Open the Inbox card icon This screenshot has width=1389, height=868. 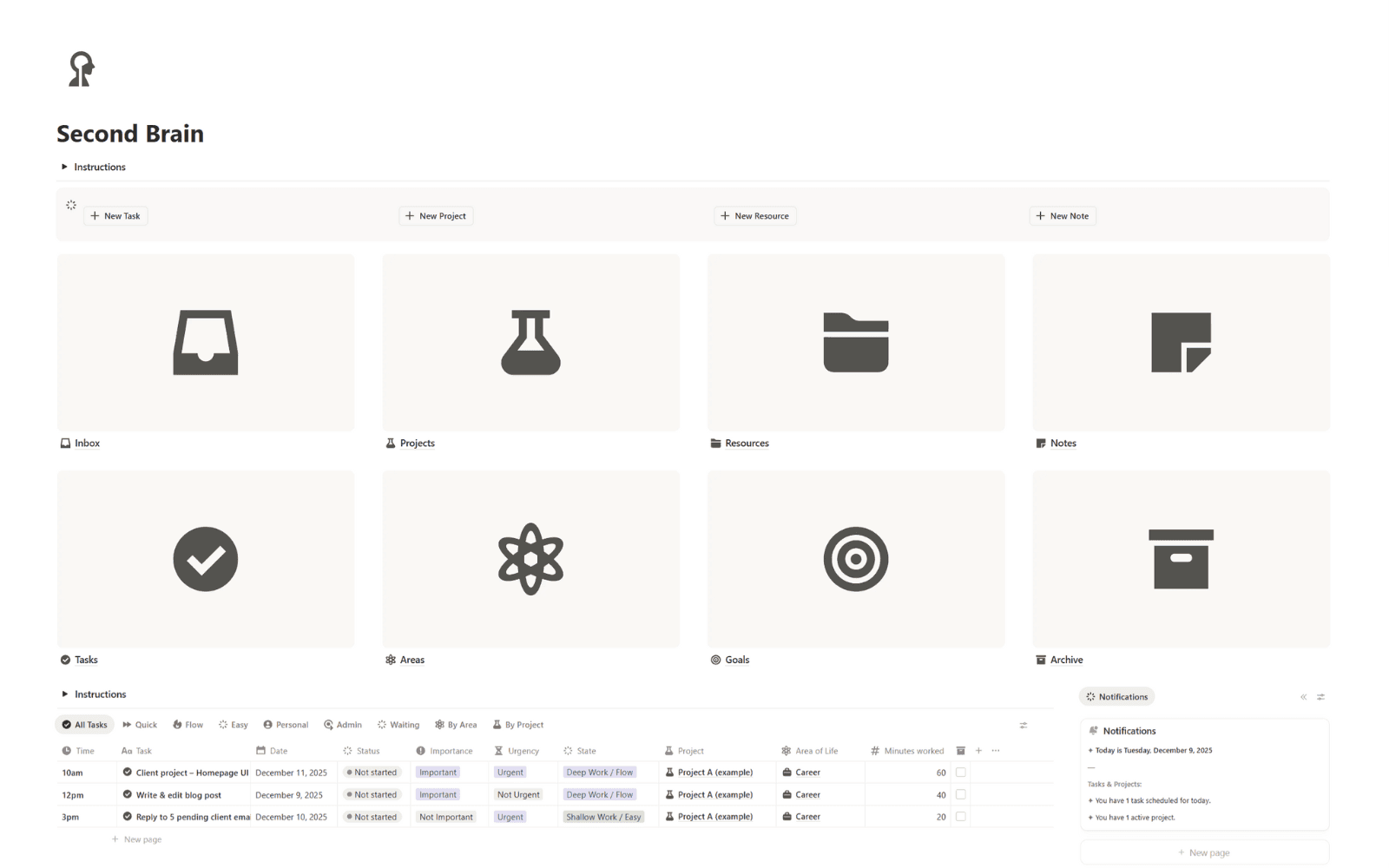point(205,342)
